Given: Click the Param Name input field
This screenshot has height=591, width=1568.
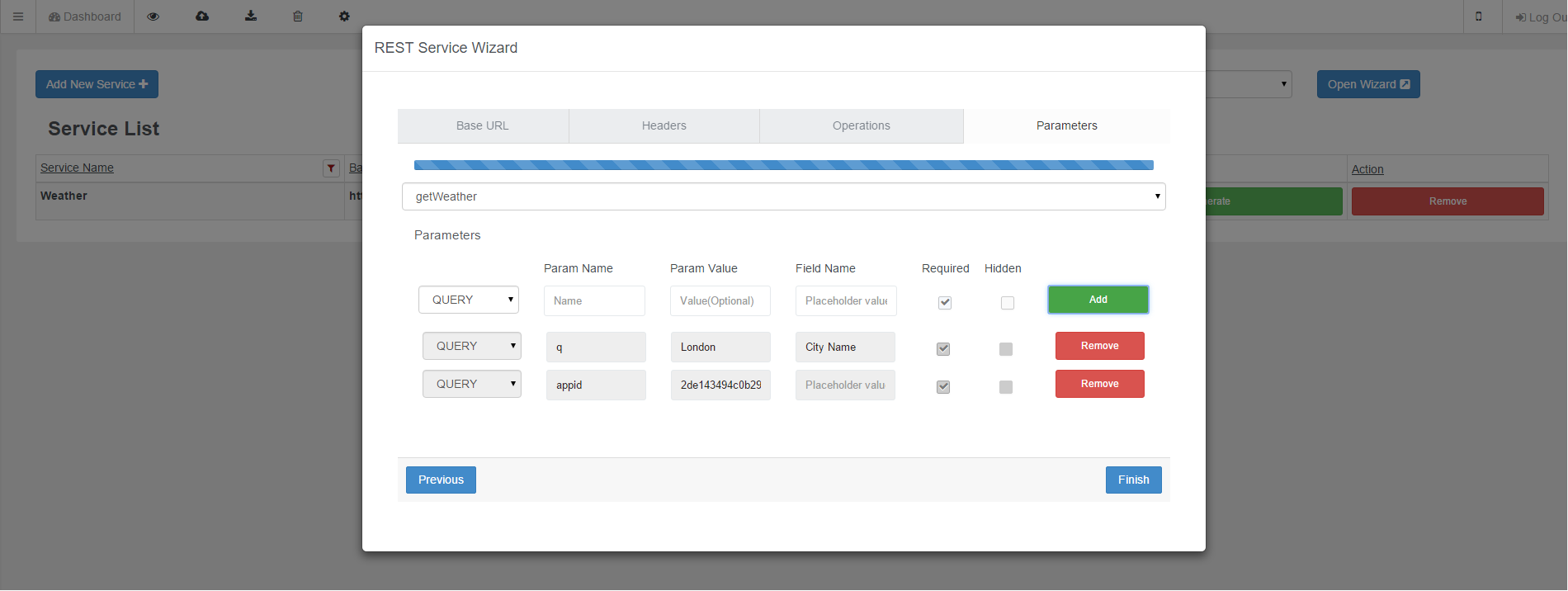Looking at the screenshot, I should point(594,301).
